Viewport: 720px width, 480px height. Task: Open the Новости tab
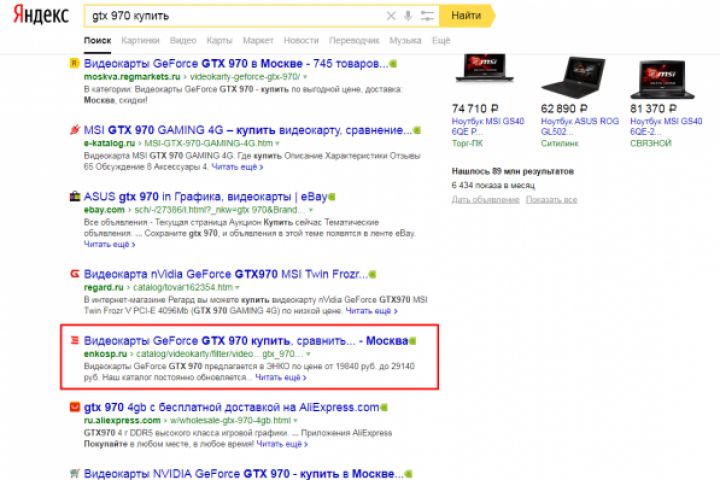coord(301,40)
